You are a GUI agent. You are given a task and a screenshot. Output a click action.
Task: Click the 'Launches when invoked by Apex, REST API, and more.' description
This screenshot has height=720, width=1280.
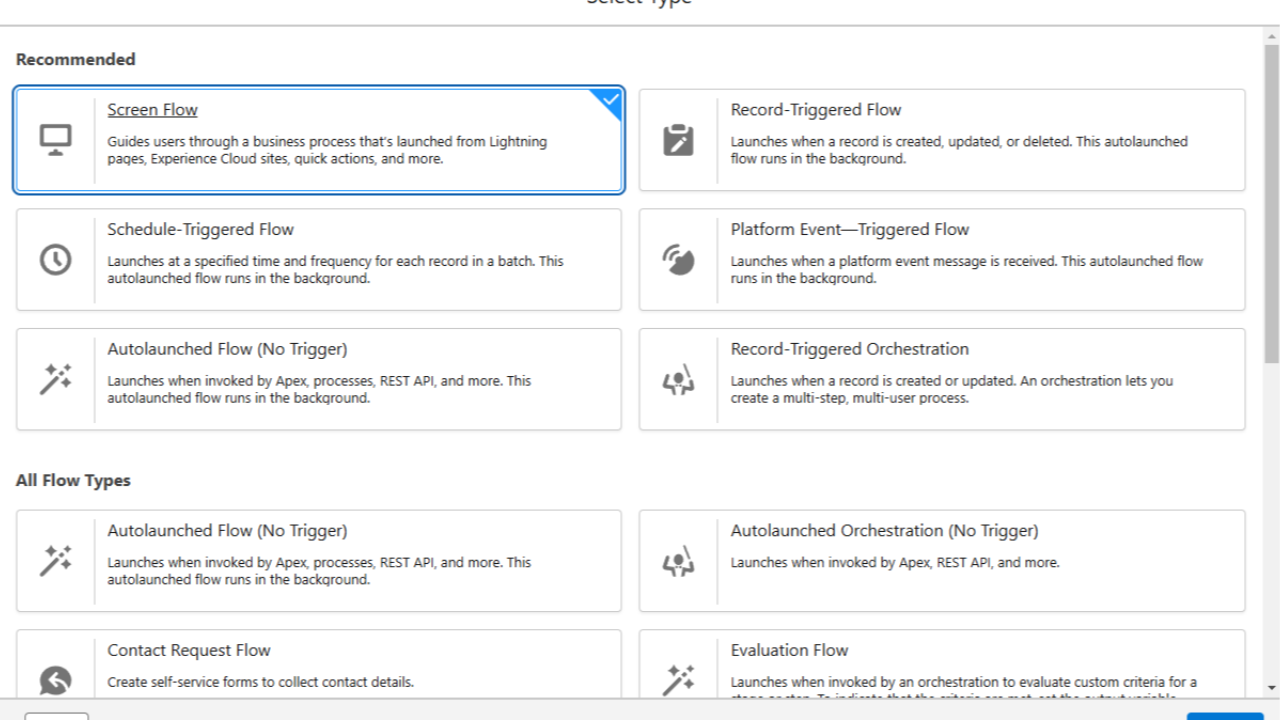point(895,563)
